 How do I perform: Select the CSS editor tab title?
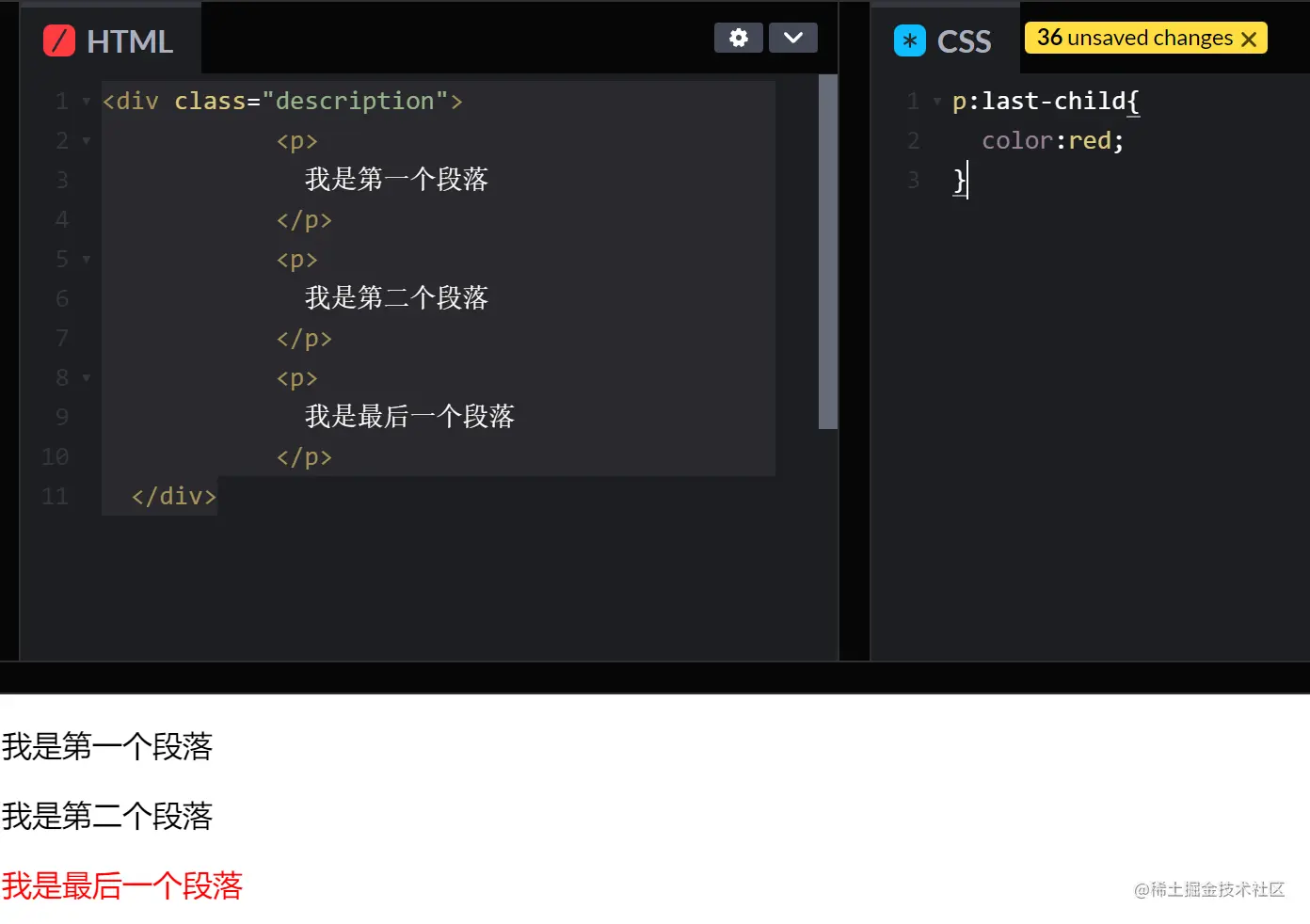(964, 41)
